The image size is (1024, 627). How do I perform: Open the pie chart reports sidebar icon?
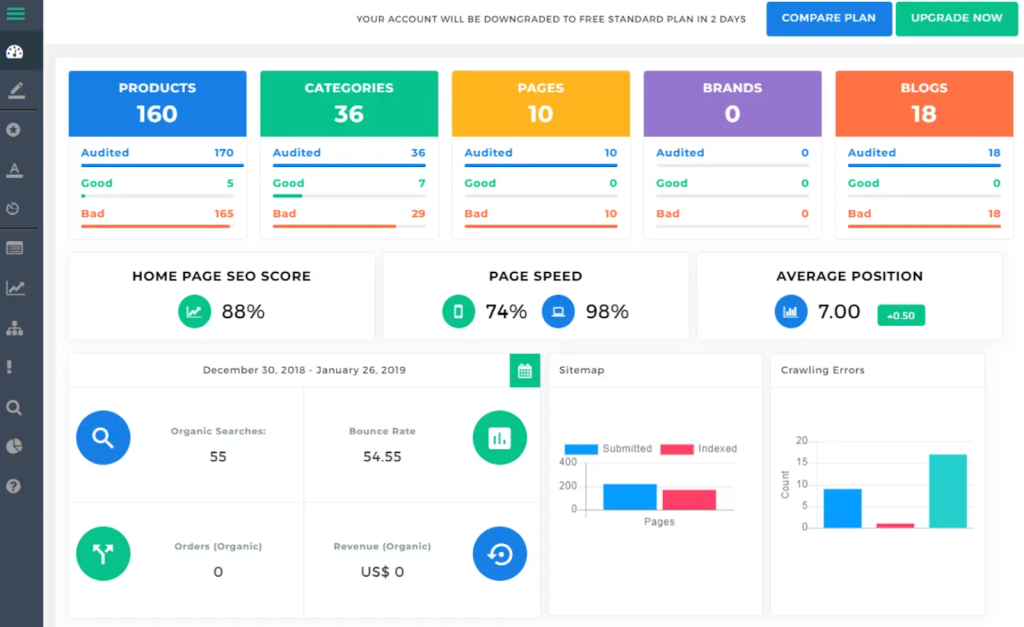[14, 446]
